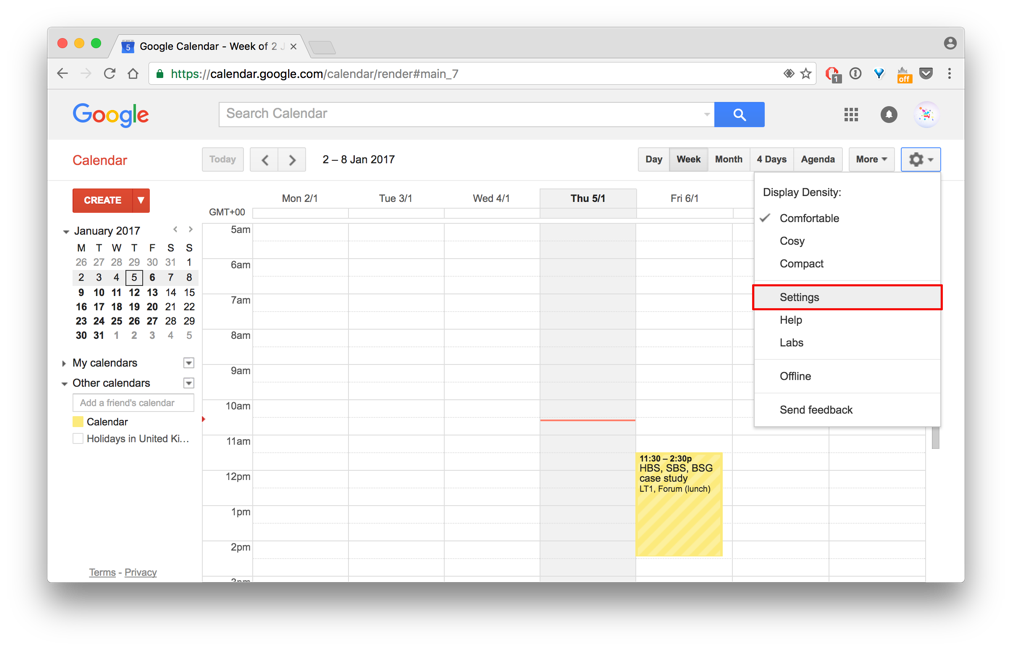The height and width of the screenshot is (650, 1012).
Task: Go to previous week arrow
Action: point(265,159)
